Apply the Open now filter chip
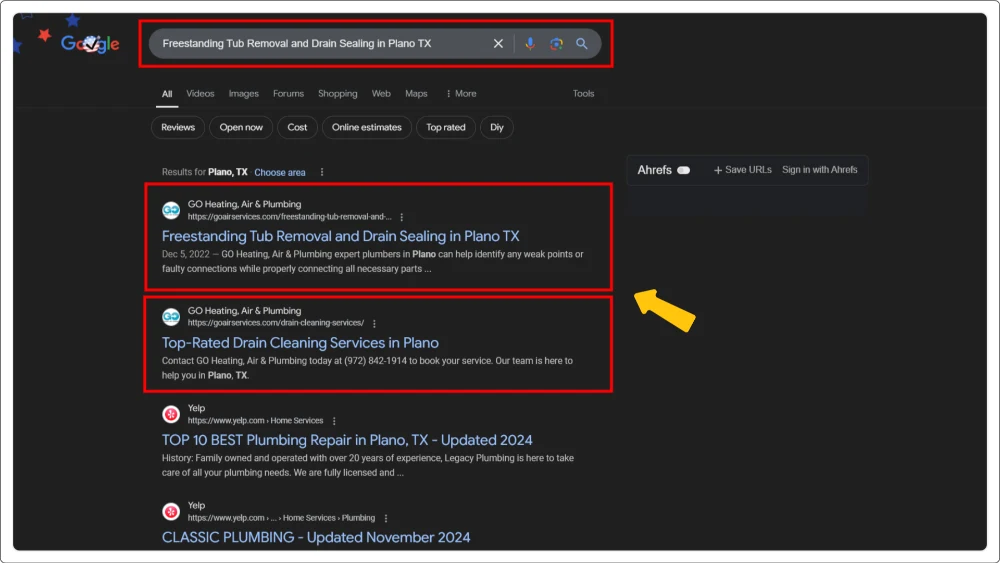Screen dimensions: 1000x563 [241, 128]
